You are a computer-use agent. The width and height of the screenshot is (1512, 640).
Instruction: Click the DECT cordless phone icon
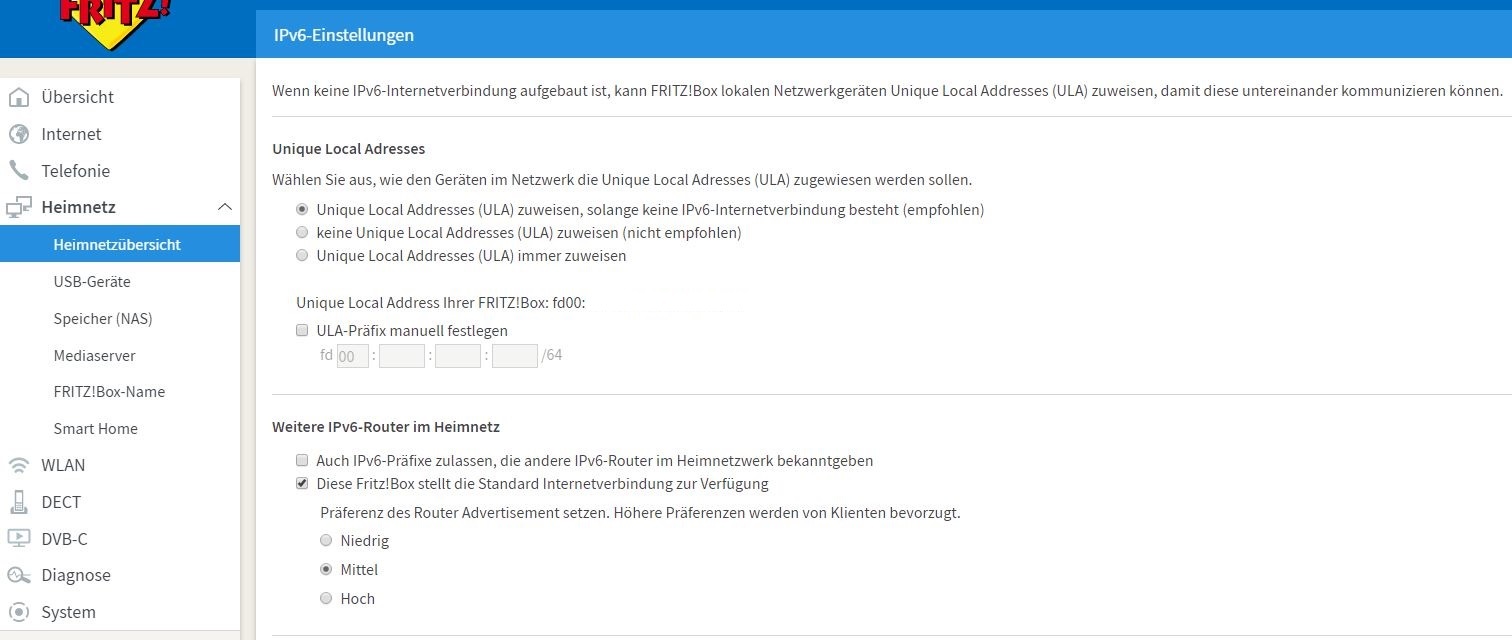coord(18,502)
